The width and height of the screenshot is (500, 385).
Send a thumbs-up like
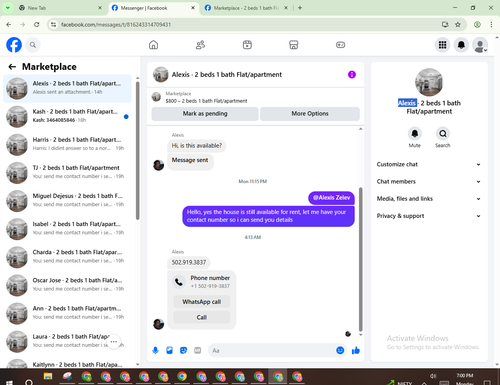(356, 350)
